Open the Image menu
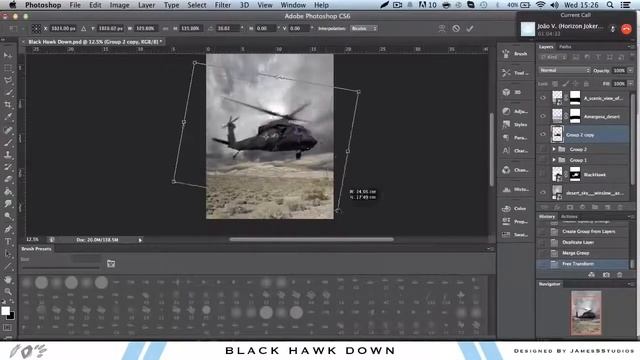This screenshot has width=640, height=360. tap(119, 5)
